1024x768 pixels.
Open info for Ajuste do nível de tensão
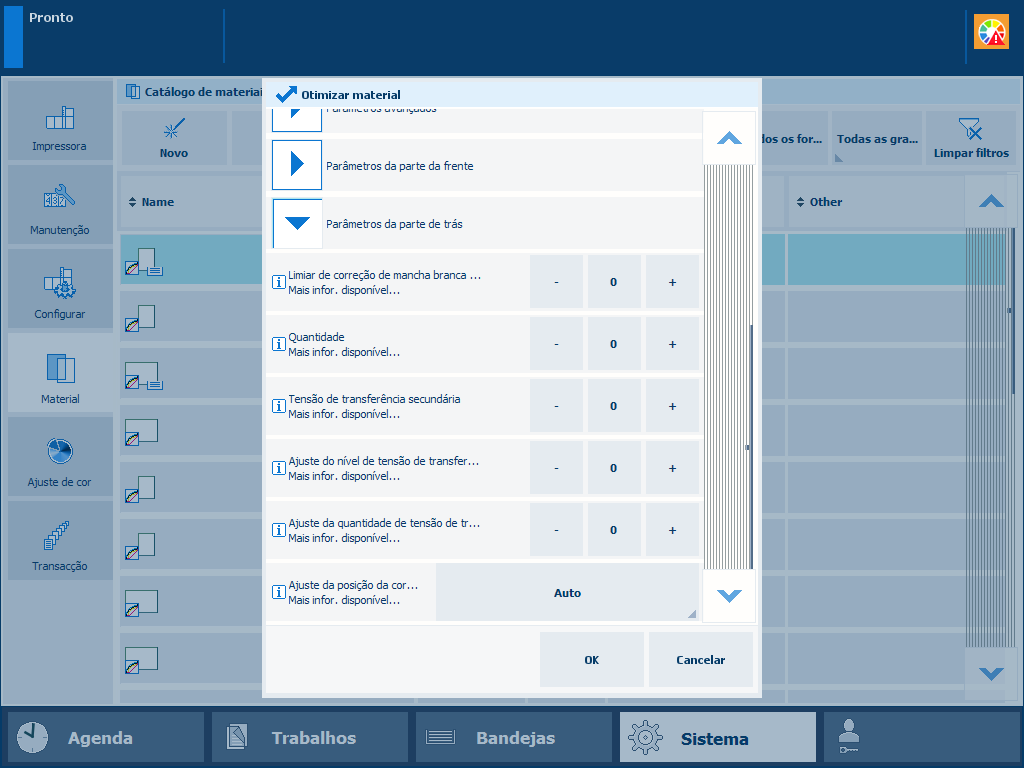pyautogui.click(x=279, y=468)
